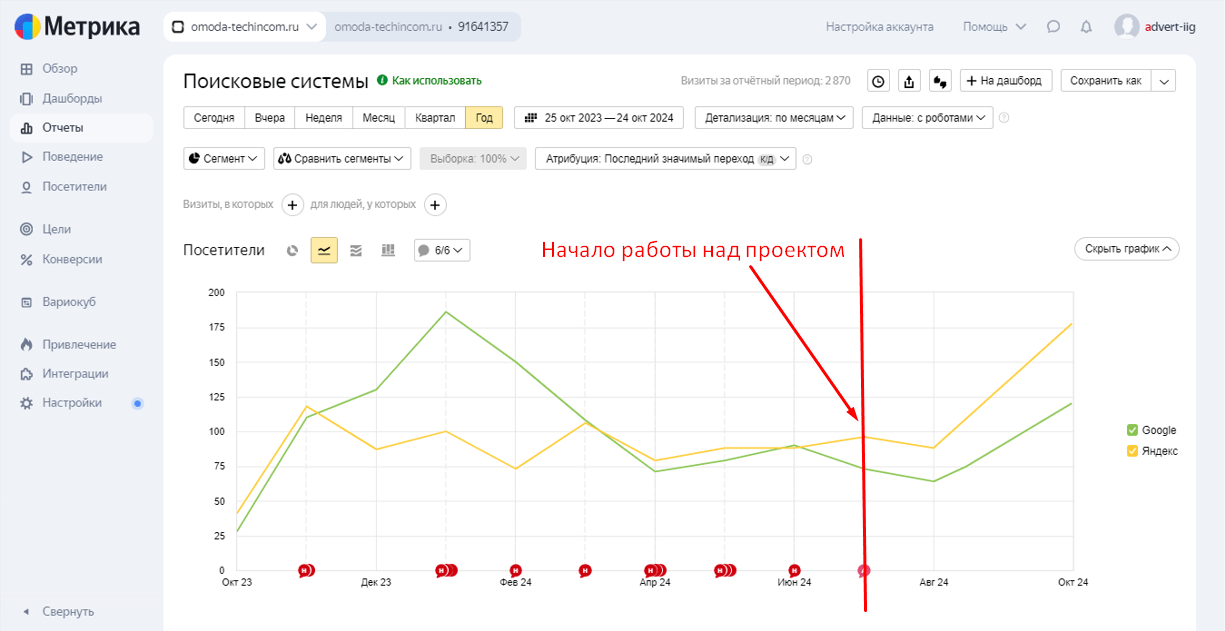Switch to the stacked area chart icon
The image size is (1225, 631).
tap(356, 250)
